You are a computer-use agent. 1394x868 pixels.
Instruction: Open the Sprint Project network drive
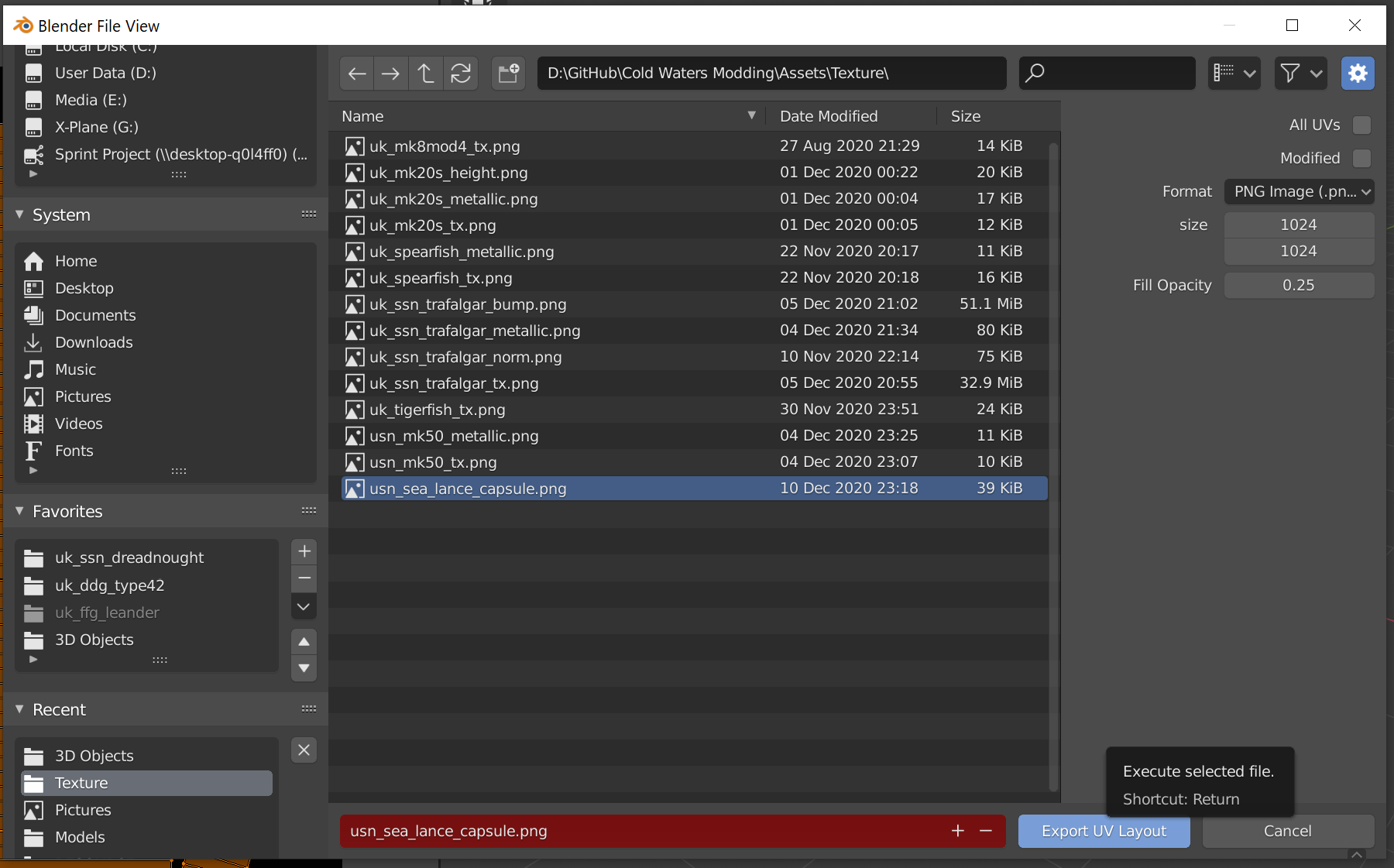coord(166,154)
